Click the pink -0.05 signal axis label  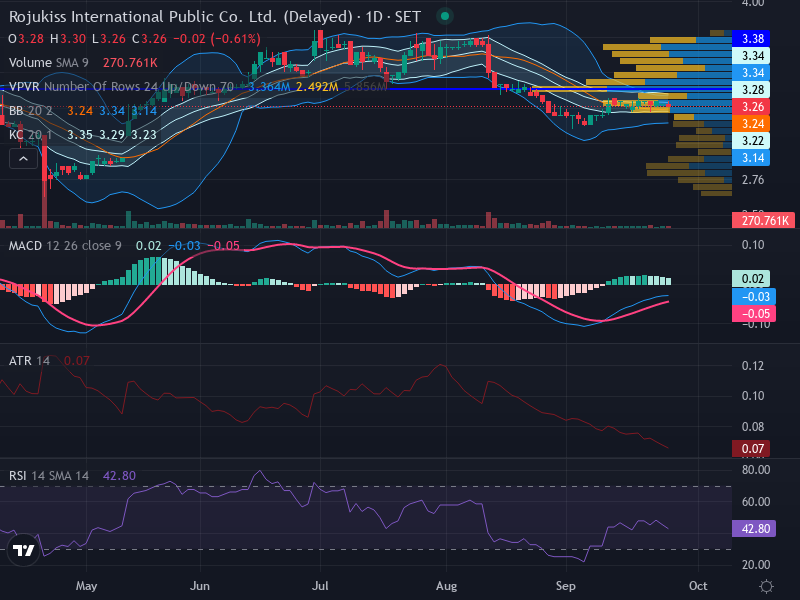pyautogui.click(x=754, y=314)
